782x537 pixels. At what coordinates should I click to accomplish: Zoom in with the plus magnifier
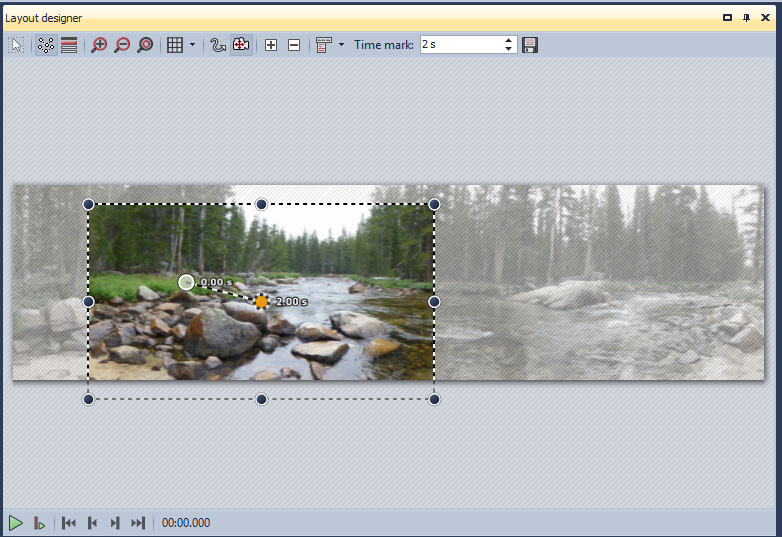click(99, 45)
